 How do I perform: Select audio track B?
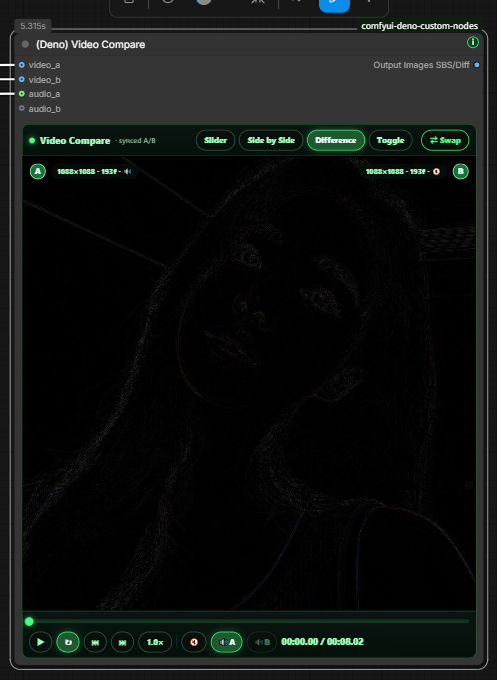(262, 642)
